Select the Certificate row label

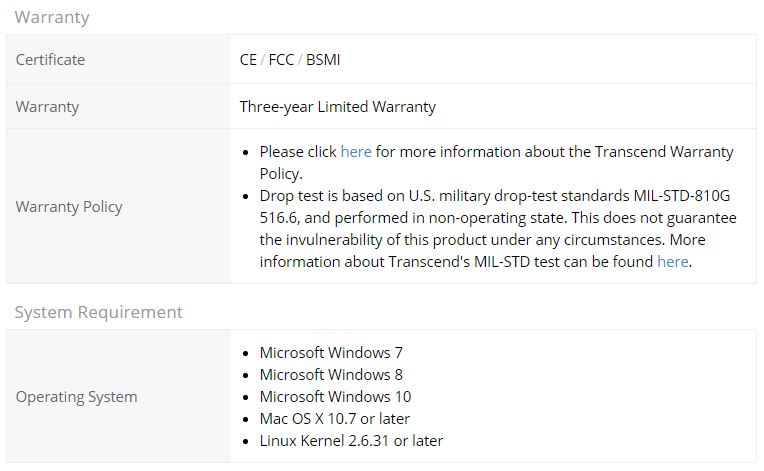(50, 59)
